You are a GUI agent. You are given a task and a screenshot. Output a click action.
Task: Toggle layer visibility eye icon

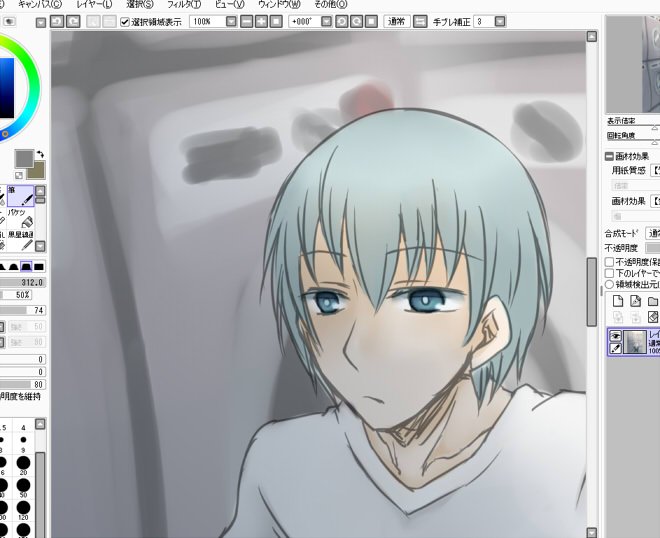(615, 336)
